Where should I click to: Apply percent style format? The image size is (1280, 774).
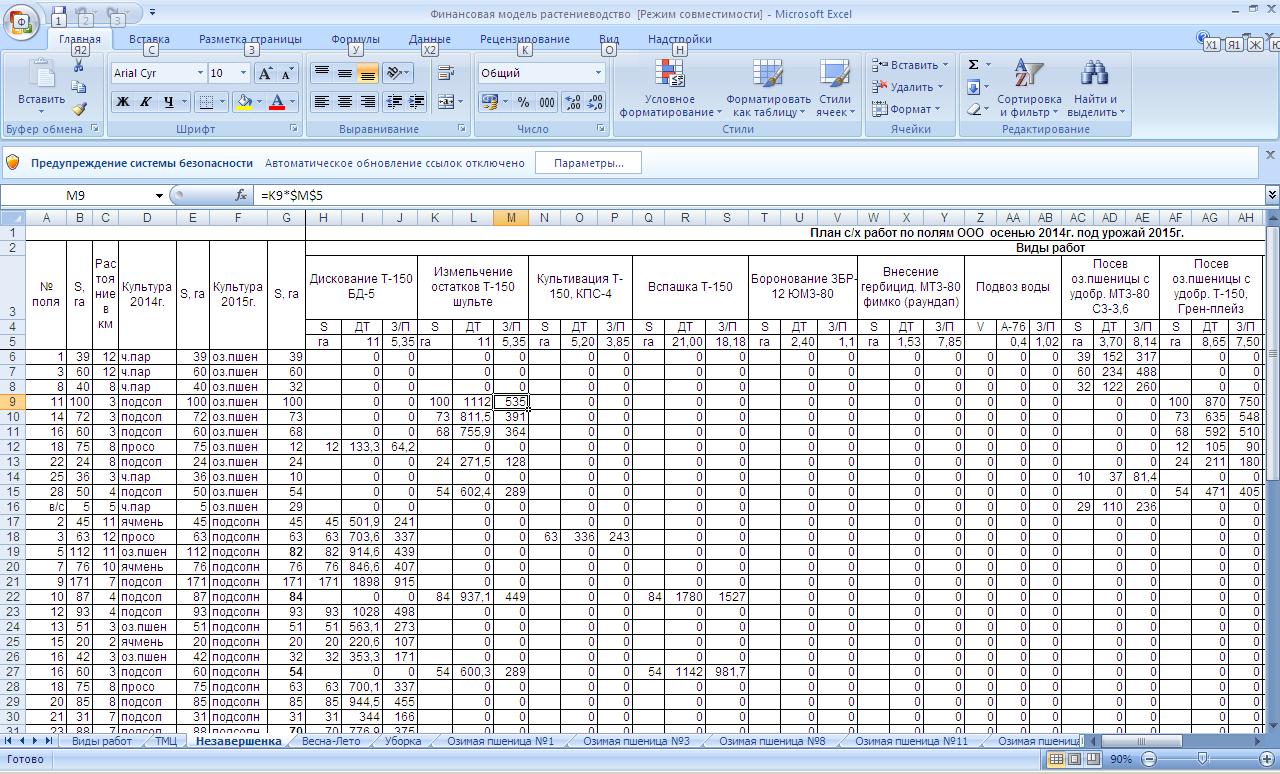coord(522,101)
